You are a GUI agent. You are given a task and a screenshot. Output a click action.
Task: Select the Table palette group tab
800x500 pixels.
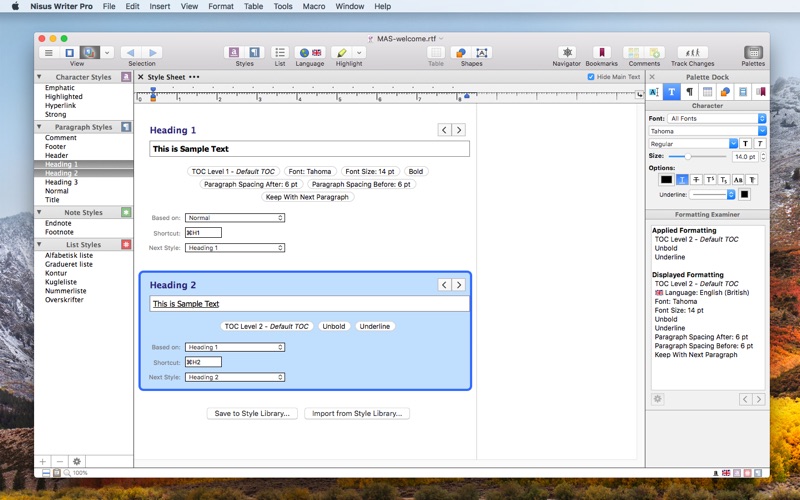(x=707, y=92)
